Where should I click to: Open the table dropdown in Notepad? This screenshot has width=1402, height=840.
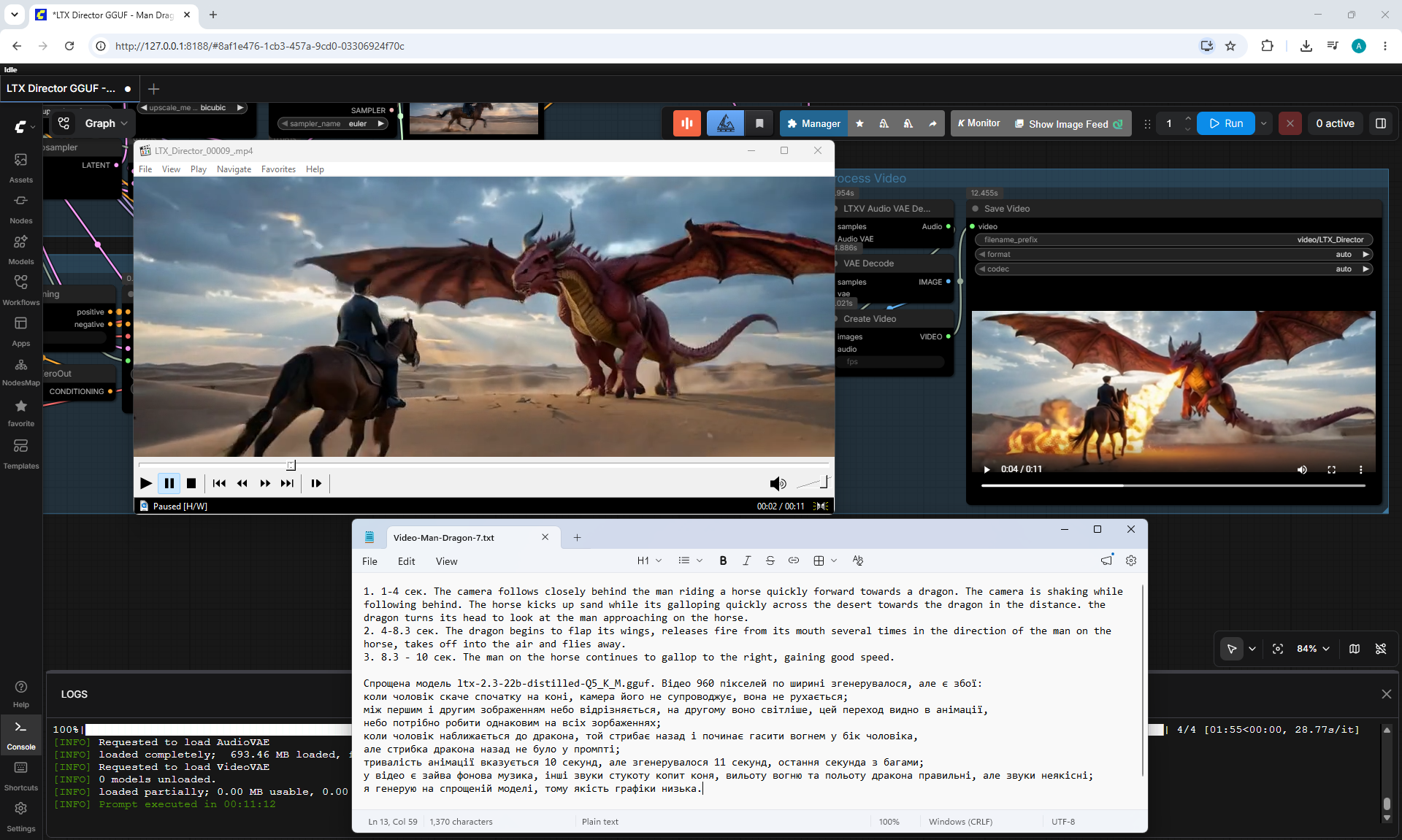click(x=825, y=560)
